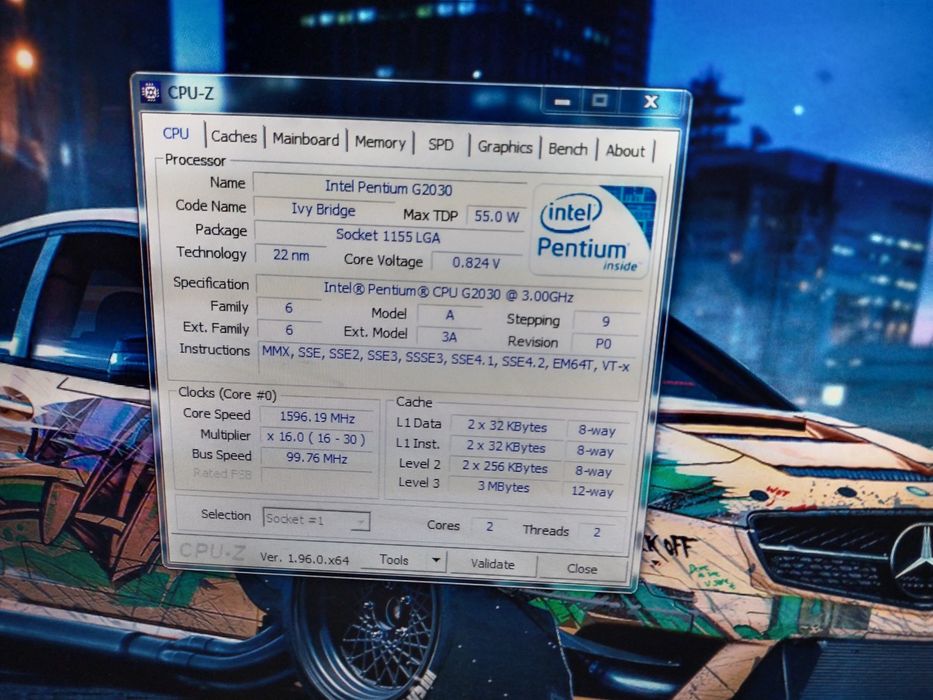The image size is (933, 700).
Task: Go to the SPD tab
Action: tap(440, 145)
